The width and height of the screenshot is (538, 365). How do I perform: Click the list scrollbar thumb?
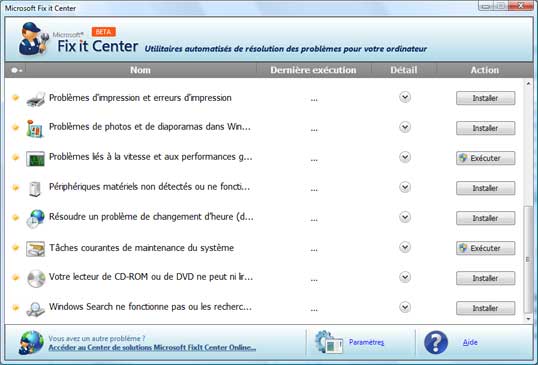tap(528, 259)
